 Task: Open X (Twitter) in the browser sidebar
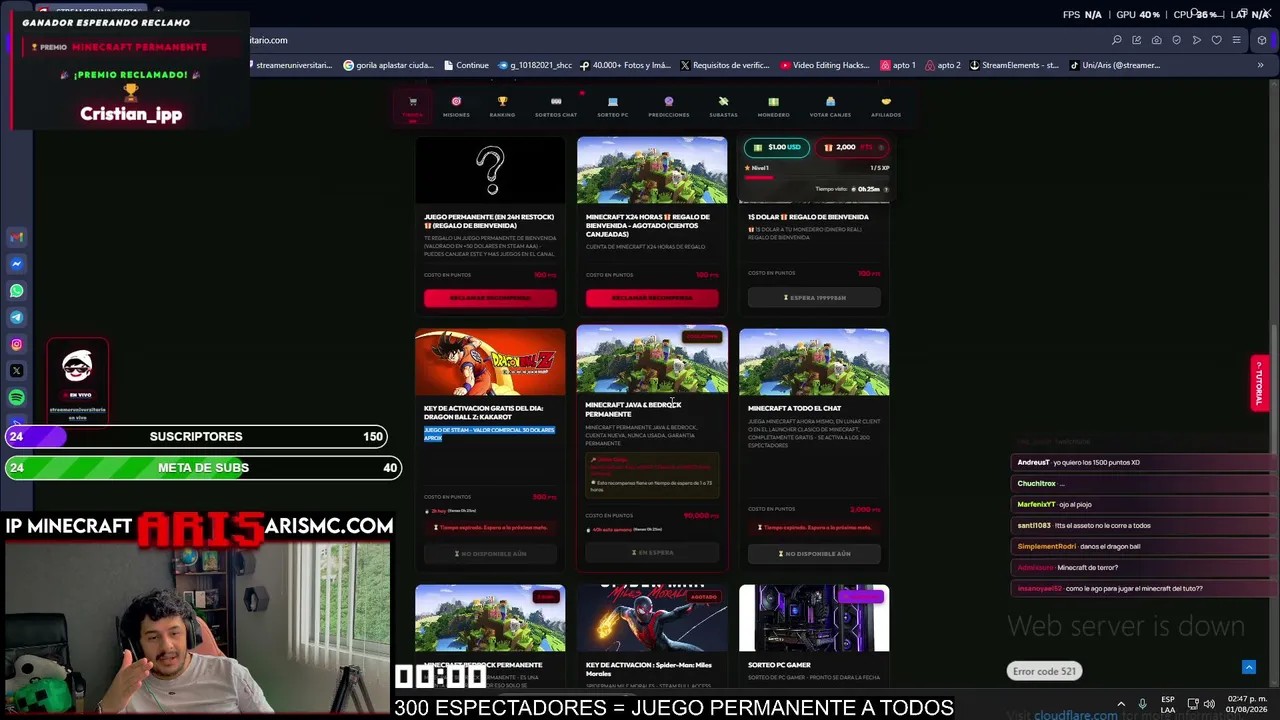click(16, 371)
